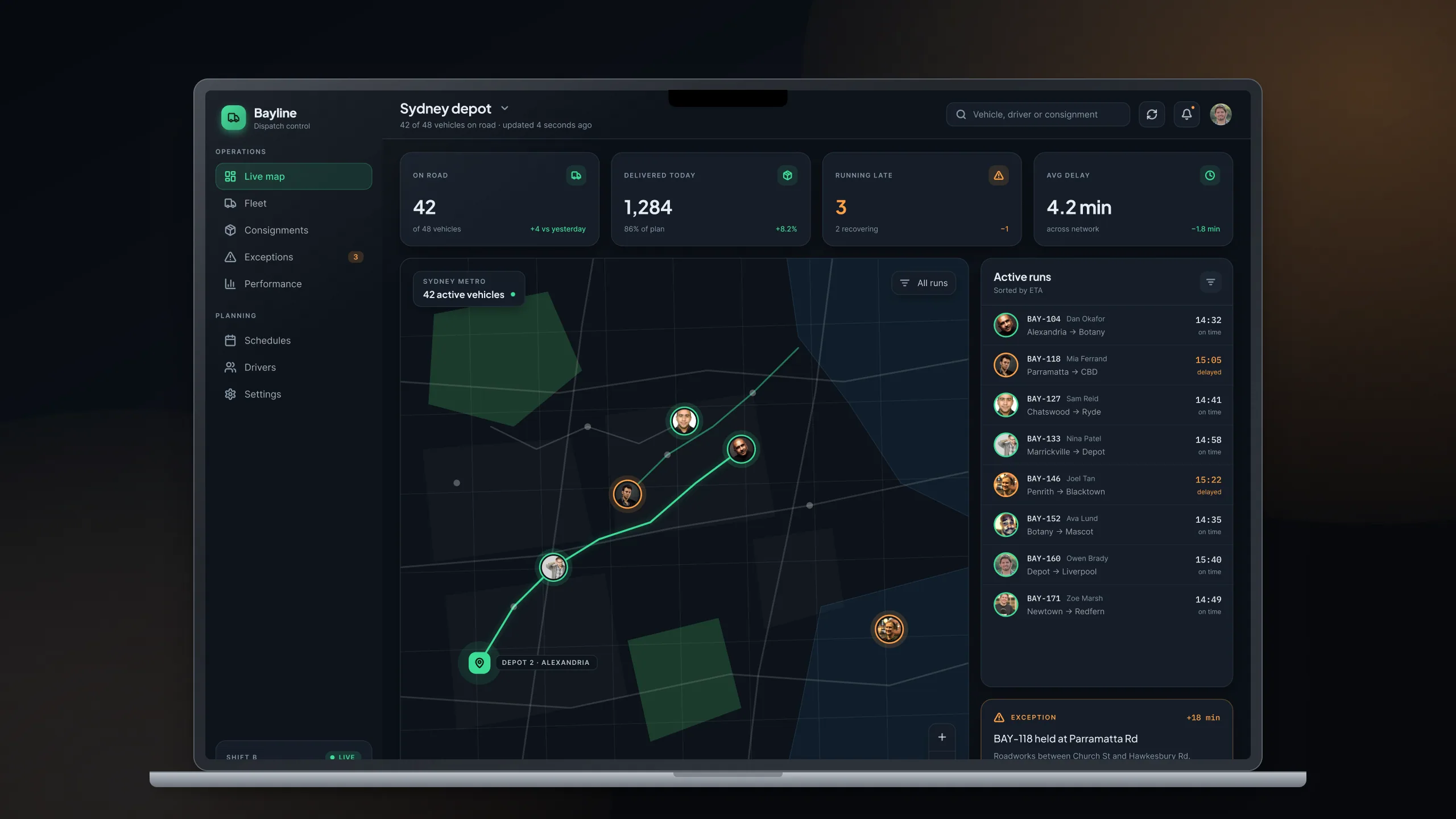This screenshot has height=819, width=1456.
Task: Select run BAY-152 Ava Lund
Action: tap(1107, 525)
